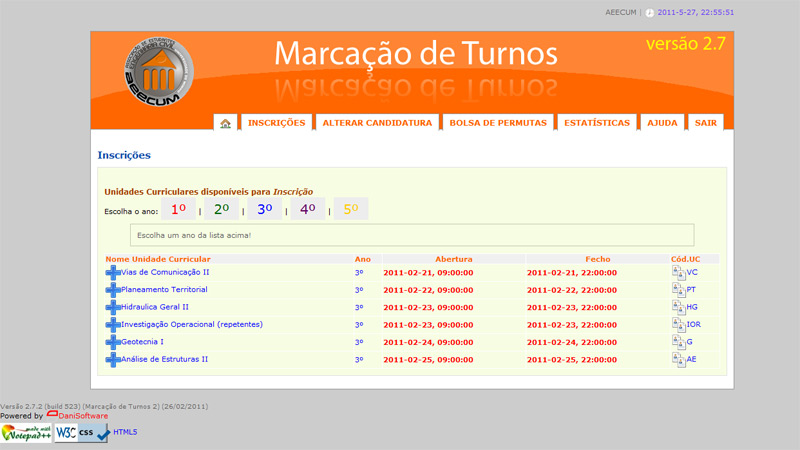Click plus icon beside Geotecnia I
Image resolution: width=800 pixels, height=450 pixels.
(x=112, y=342)
